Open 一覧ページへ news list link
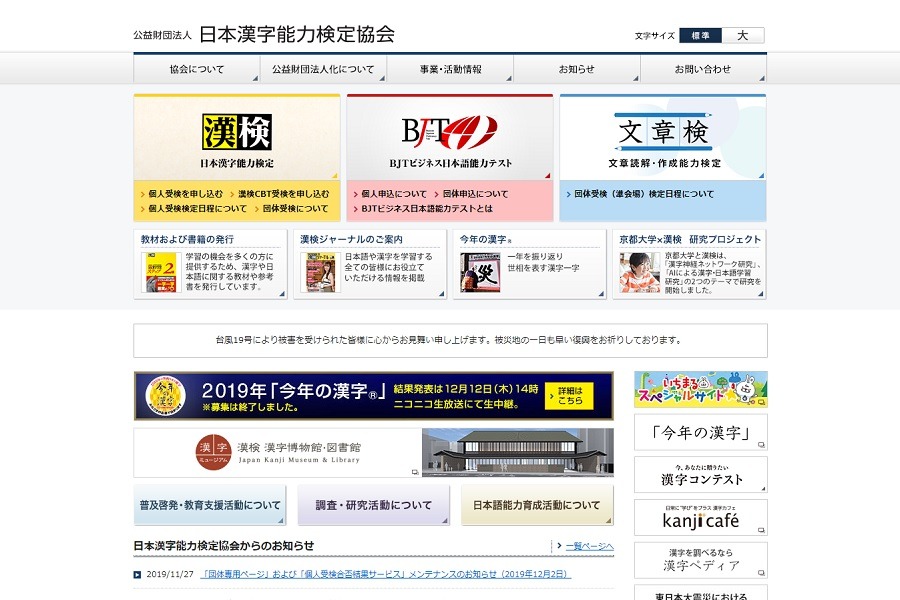This screenshot has width=900, height=600. (589, 546)
